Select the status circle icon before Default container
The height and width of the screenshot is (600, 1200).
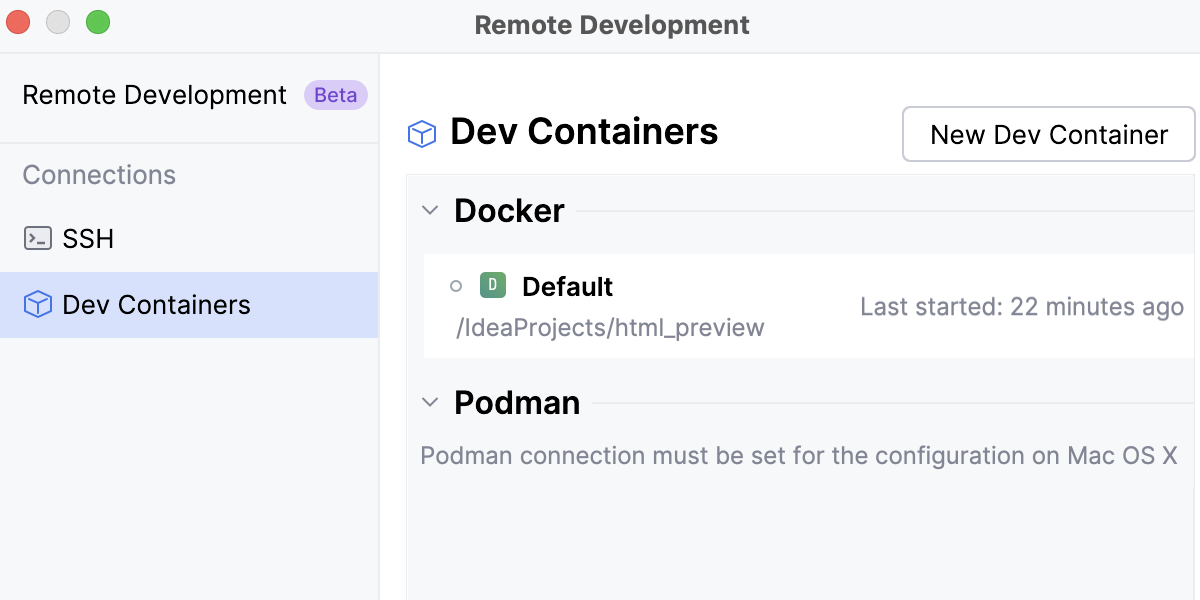point(456,286)
